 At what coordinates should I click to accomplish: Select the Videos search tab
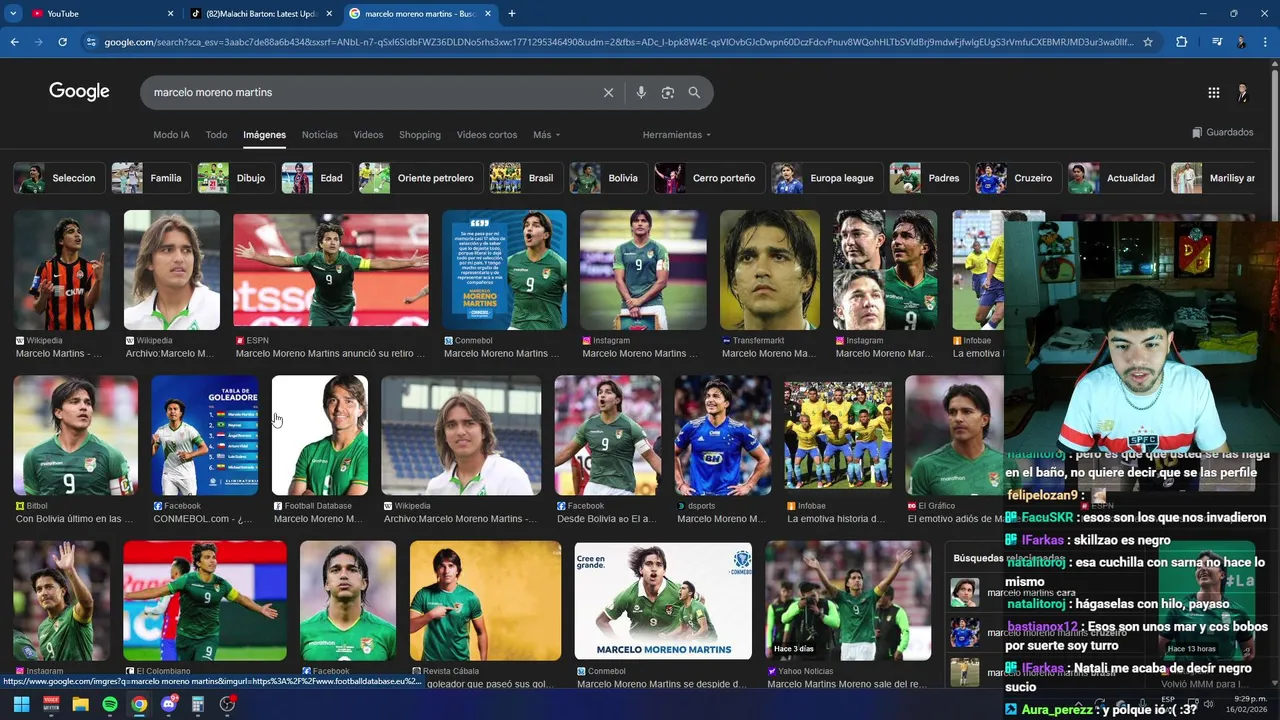pyautogui.click(x=368, y=135)
